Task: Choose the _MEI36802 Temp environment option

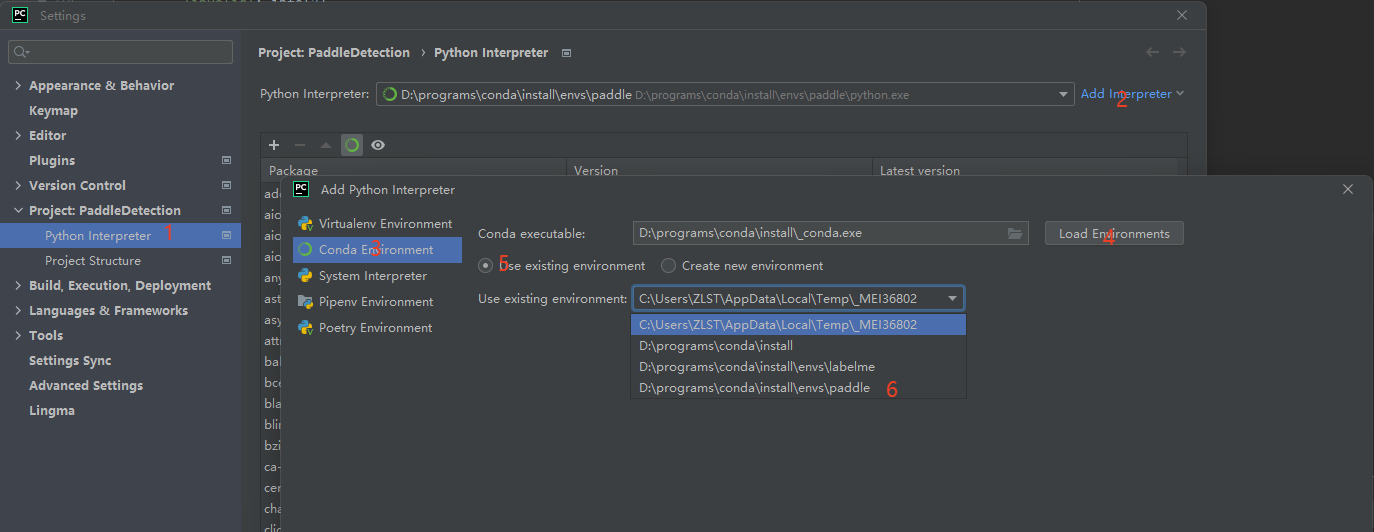Action: pyautogui.click(x=798, y=325)
